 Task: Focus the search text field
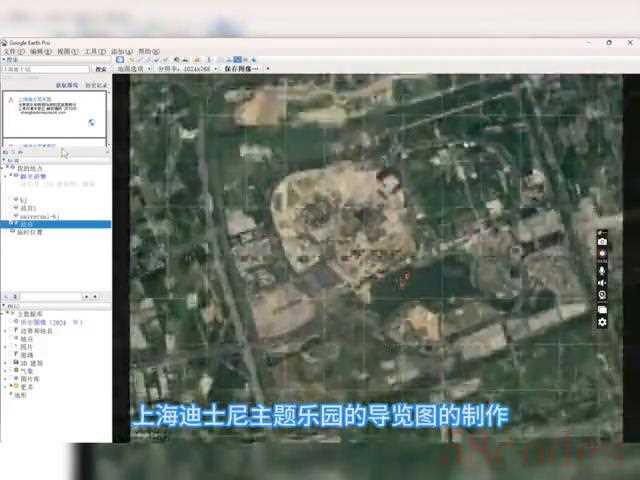[45, 69]
